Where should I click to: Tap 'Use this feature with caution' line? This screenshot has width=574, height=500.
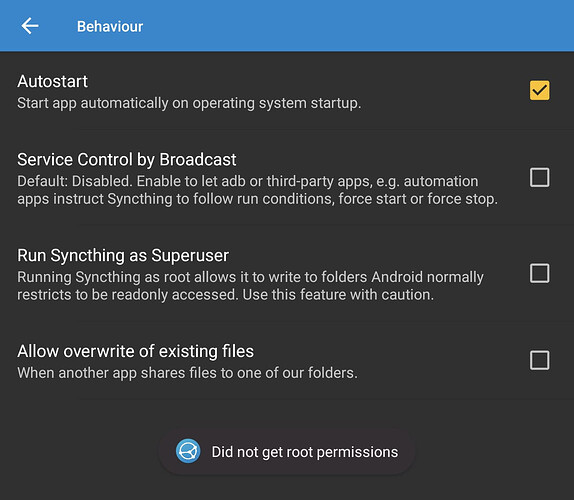point(338,295)
